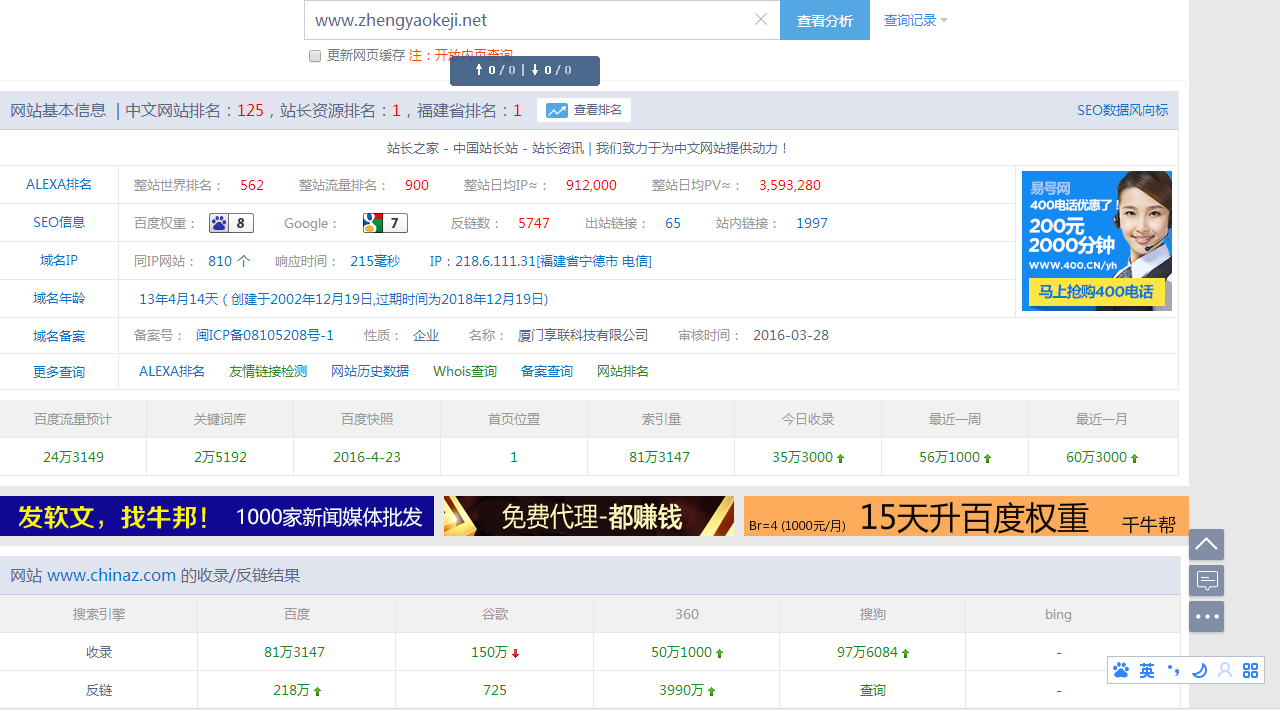
Task: Select the 更多查询 row label
Action: coord(59,372)
